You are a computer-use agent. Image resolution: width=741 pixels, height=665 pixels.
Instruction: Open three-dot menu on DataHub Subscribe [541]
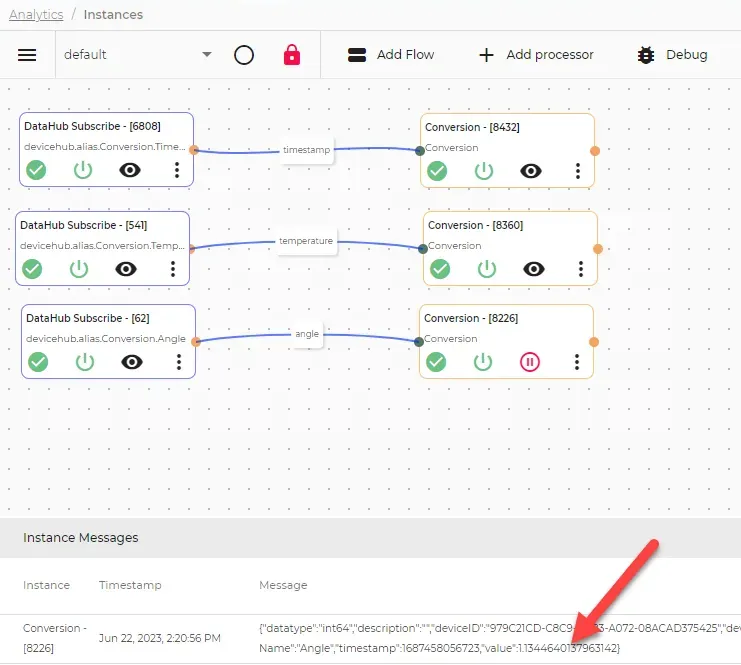coord(173,269)
